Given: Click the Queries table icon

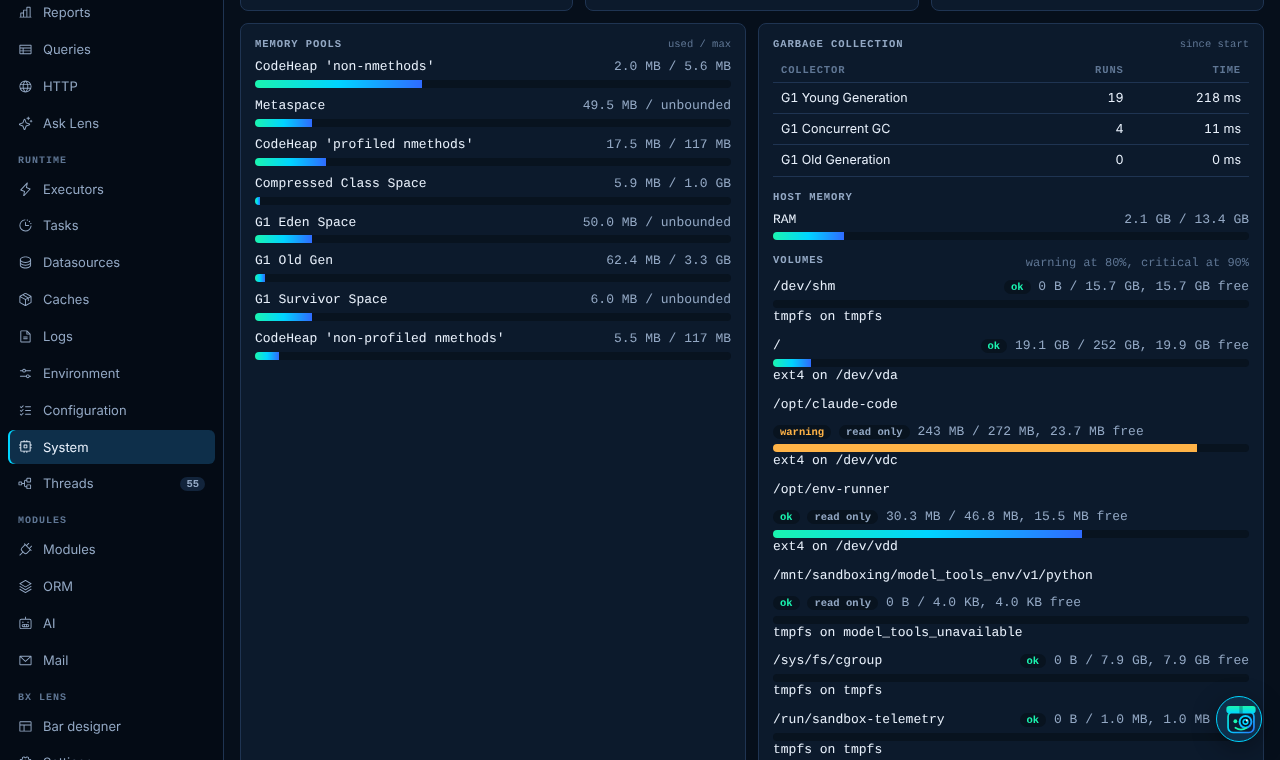Looking at the screenshot, I should tap(25, 49).
